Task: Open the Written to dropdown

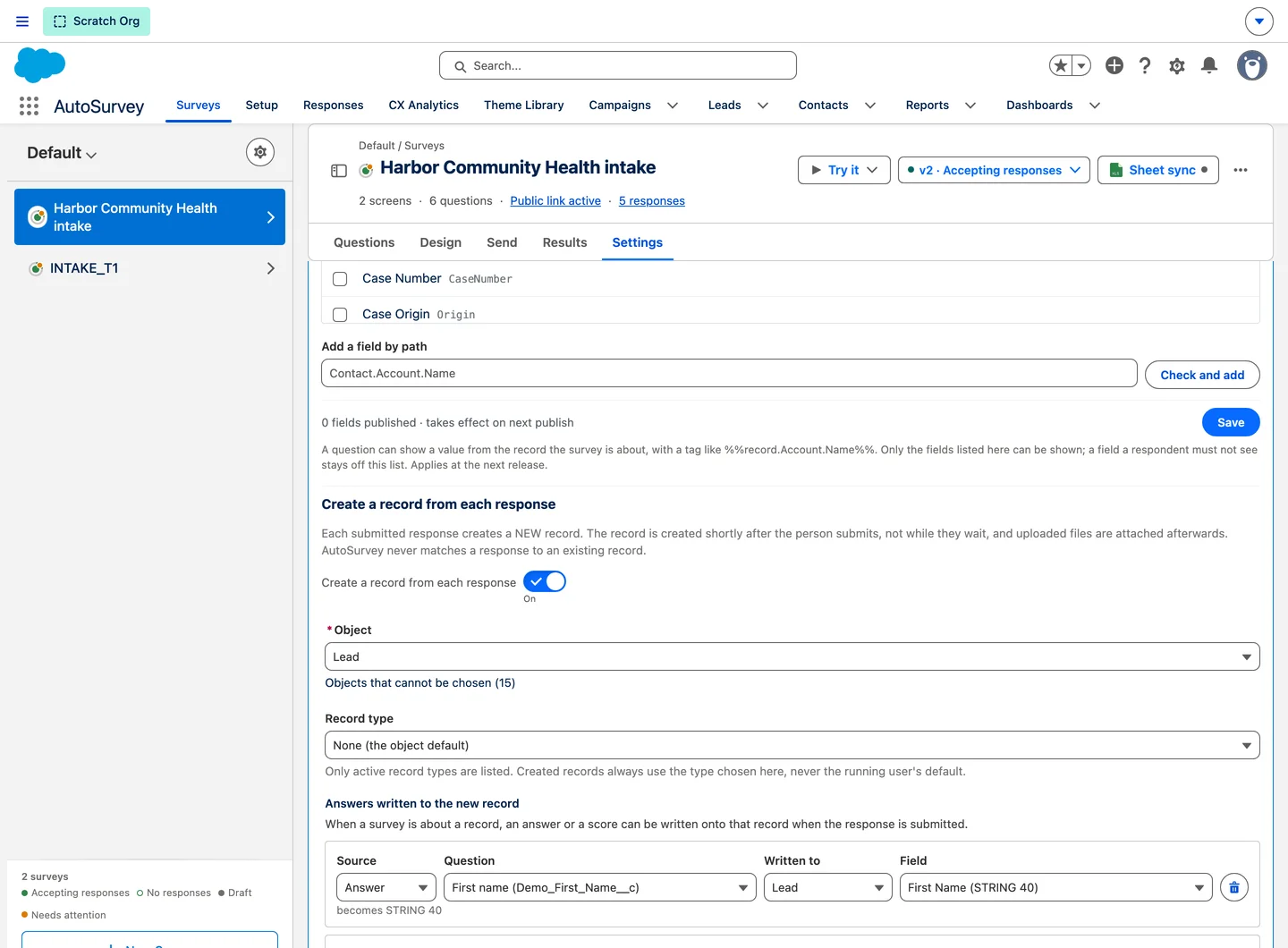Action: [x=828, y=887]
